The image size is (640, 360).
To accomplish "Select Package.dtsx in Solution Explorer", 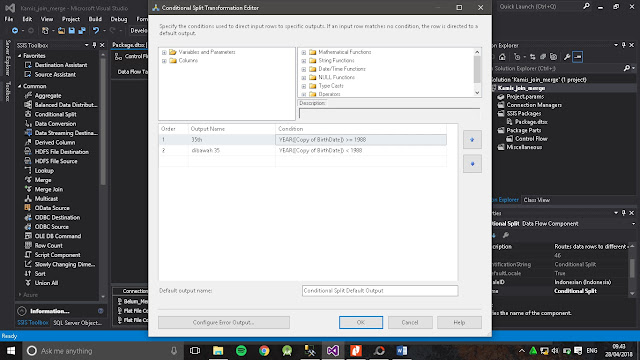I will point(531,122).
